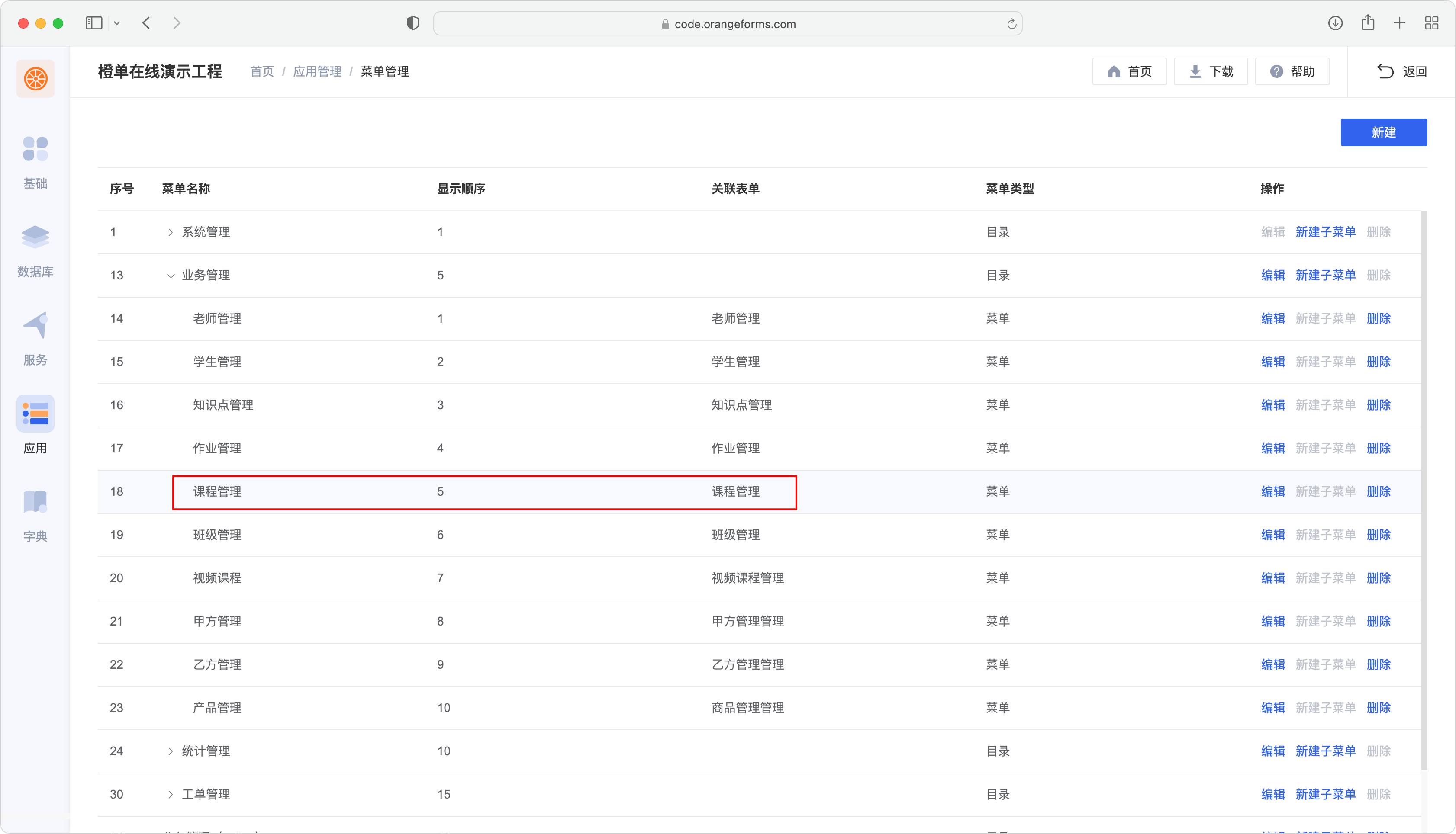Image resolution: width=1456 pixels, height=834 pixels.
Task: Open the 数据库 sidebar section
Action: [x=35, y=251]
